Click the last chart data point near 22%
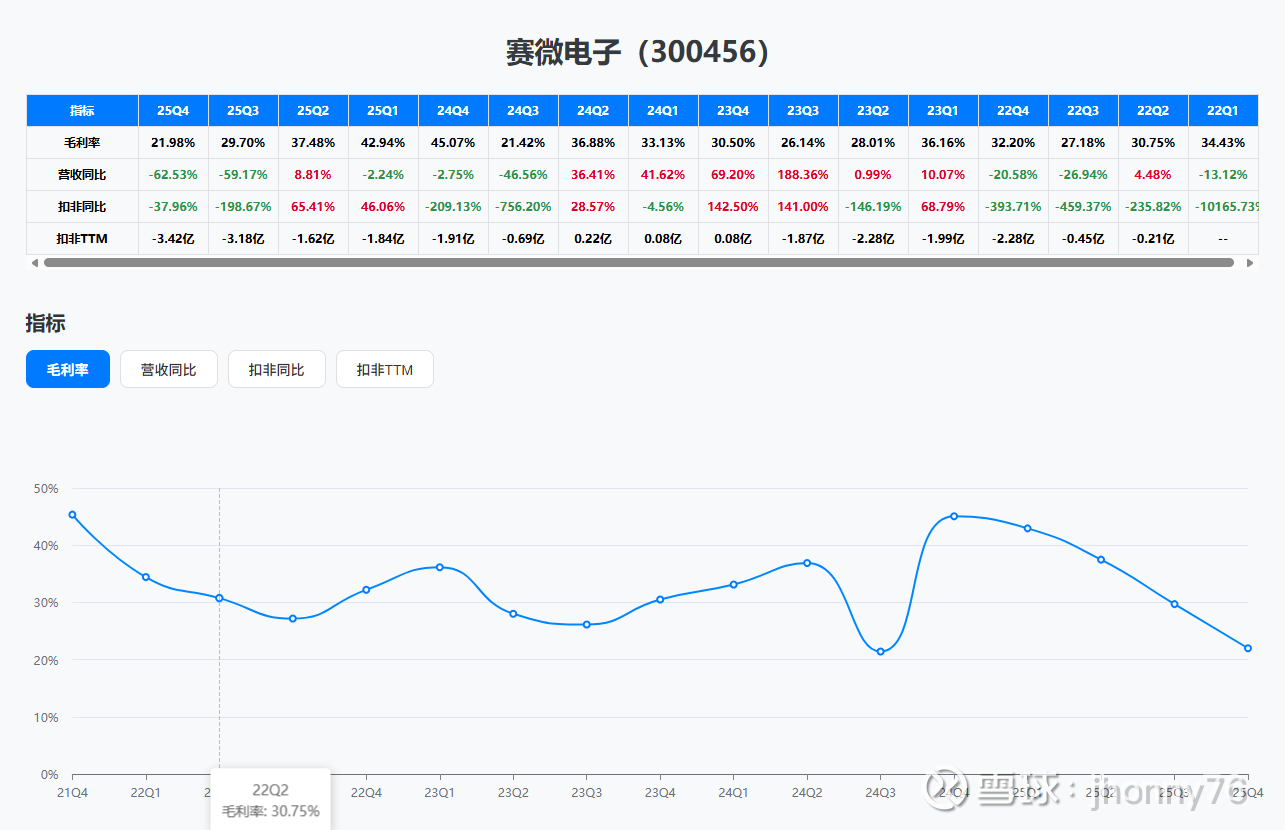This screenshot has width=1285, height=830. click(x=1248, y=648)
